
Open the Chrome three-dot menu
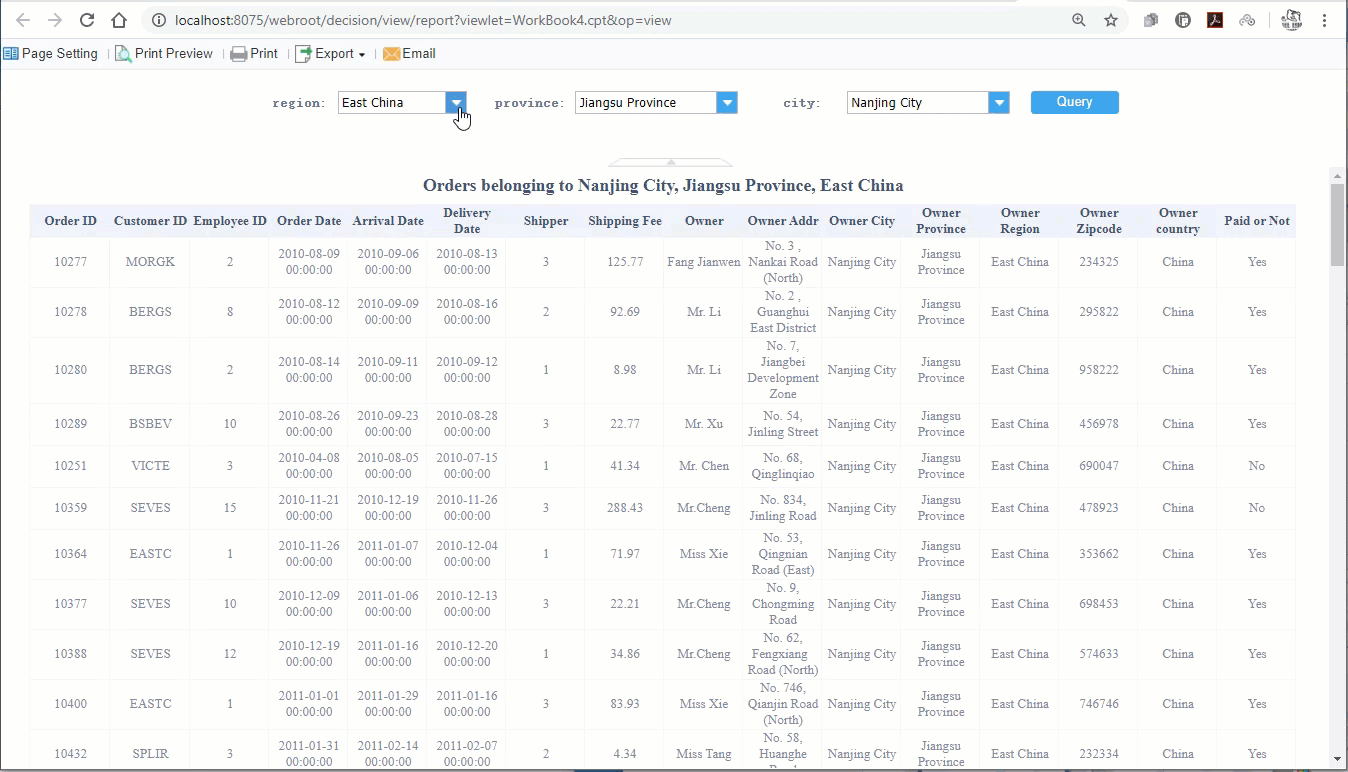(x=1325, y=20)
